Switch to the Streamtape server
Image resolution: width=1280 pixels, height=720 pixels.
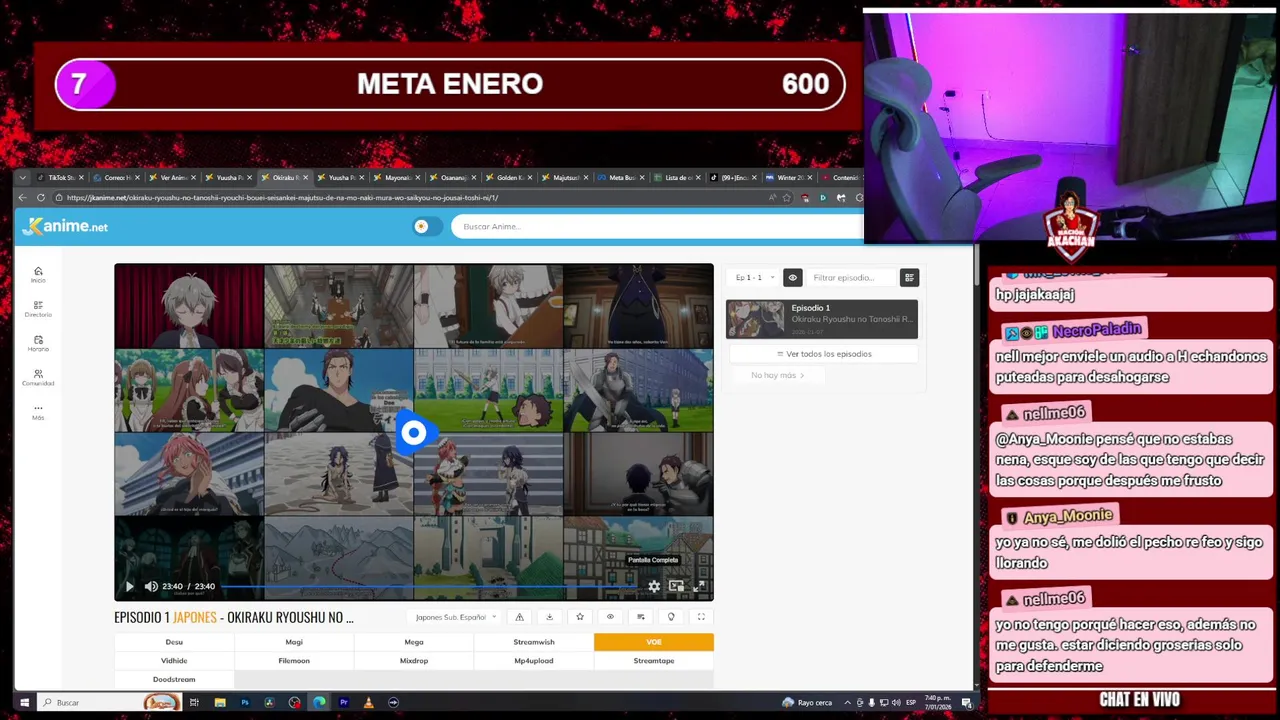(x=654, y=661)
